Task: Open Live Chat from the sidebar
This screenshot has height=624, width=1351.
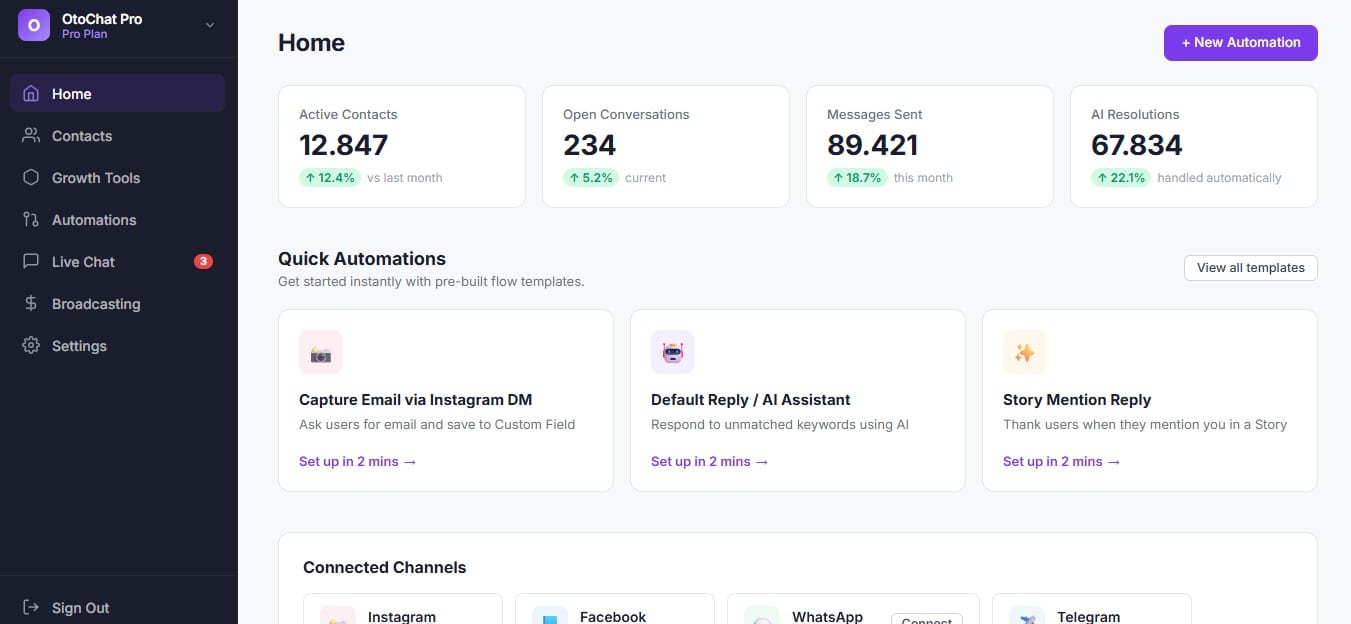Action: click(118, 261)
